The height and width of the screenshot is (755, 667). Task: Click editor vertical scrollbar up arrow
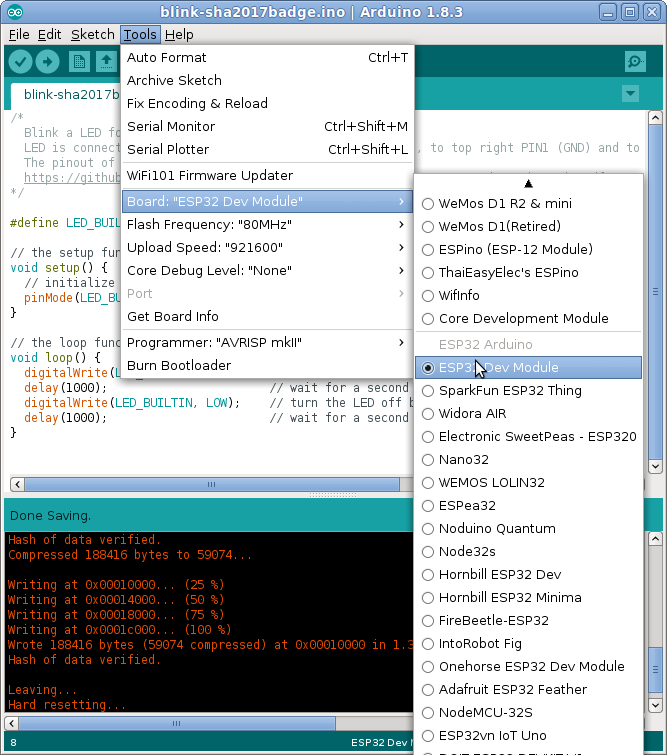655,118
